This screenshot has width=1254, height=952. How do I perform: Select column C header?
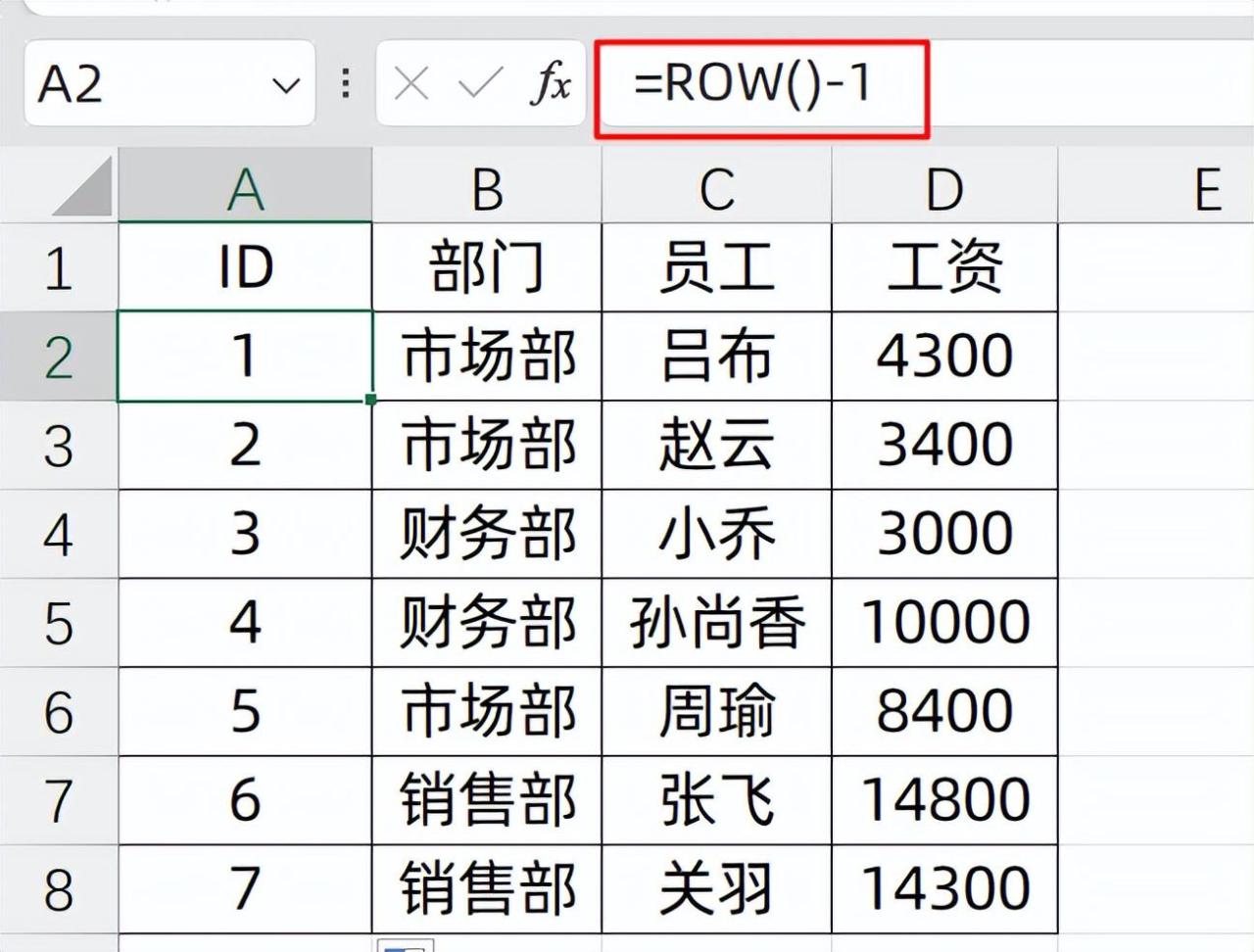coord(716,185)
